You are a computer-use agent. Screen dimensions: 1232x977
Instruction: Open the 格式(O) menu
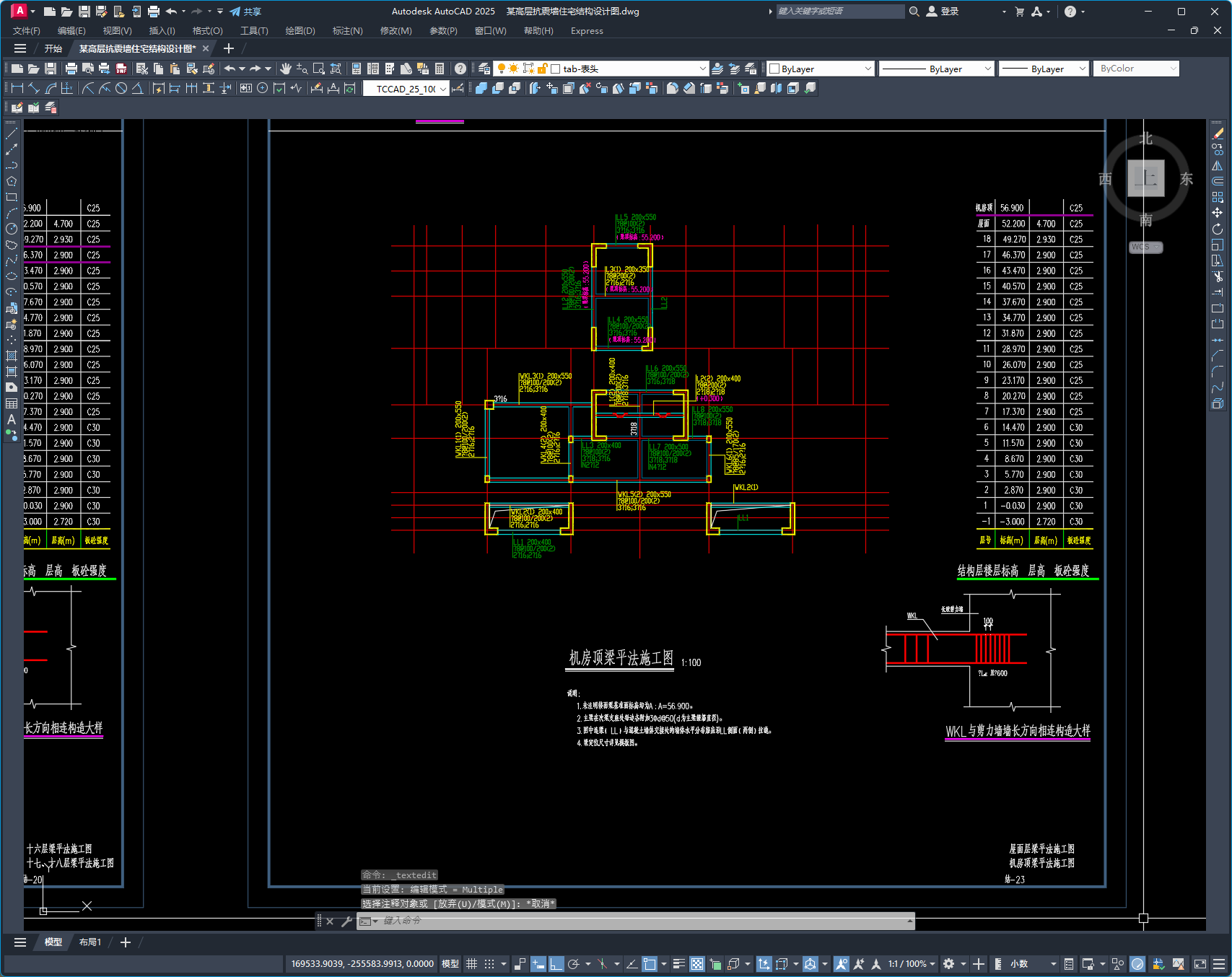[x=207, y=31]
